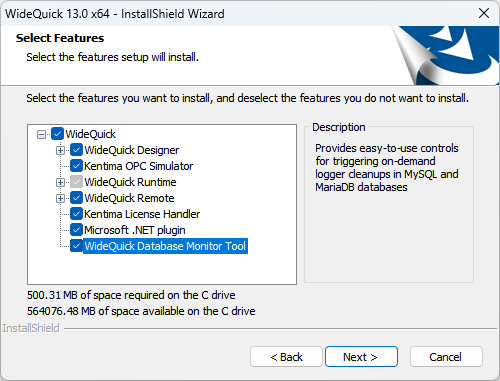Select the Kentima License Handler row
500x381 pixels.
click(x=142, y=214)
